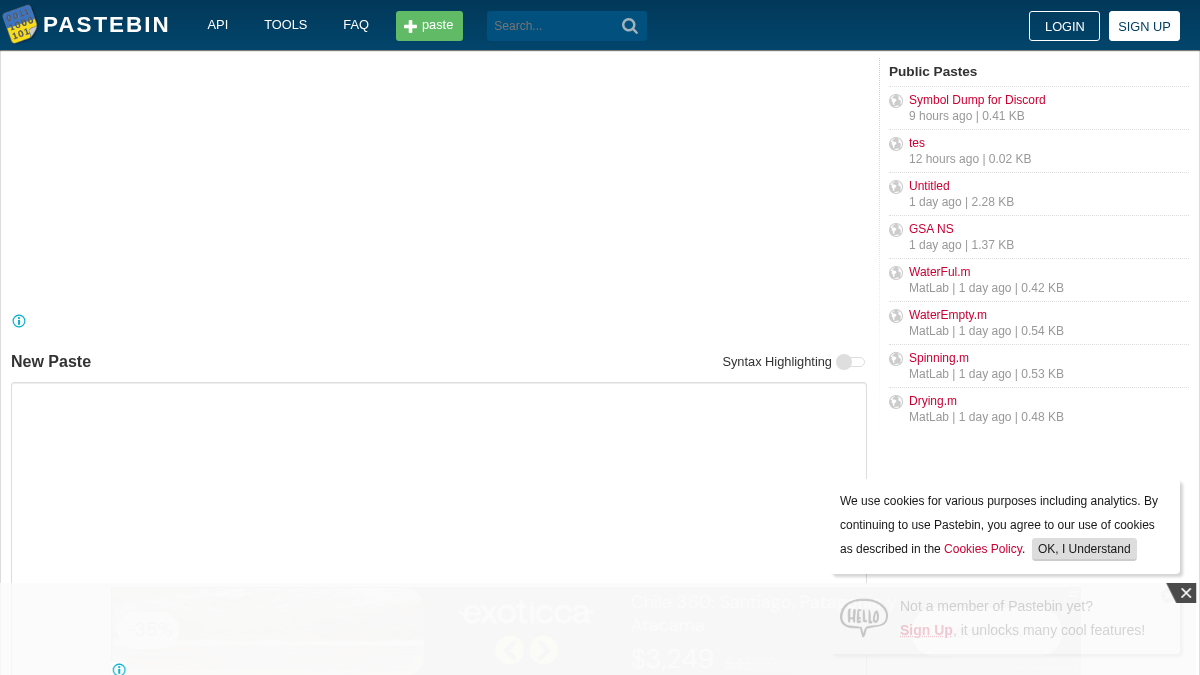Open the TOOLS menu item
This screenshot has height=675, width=1200.
pos(285,25)
